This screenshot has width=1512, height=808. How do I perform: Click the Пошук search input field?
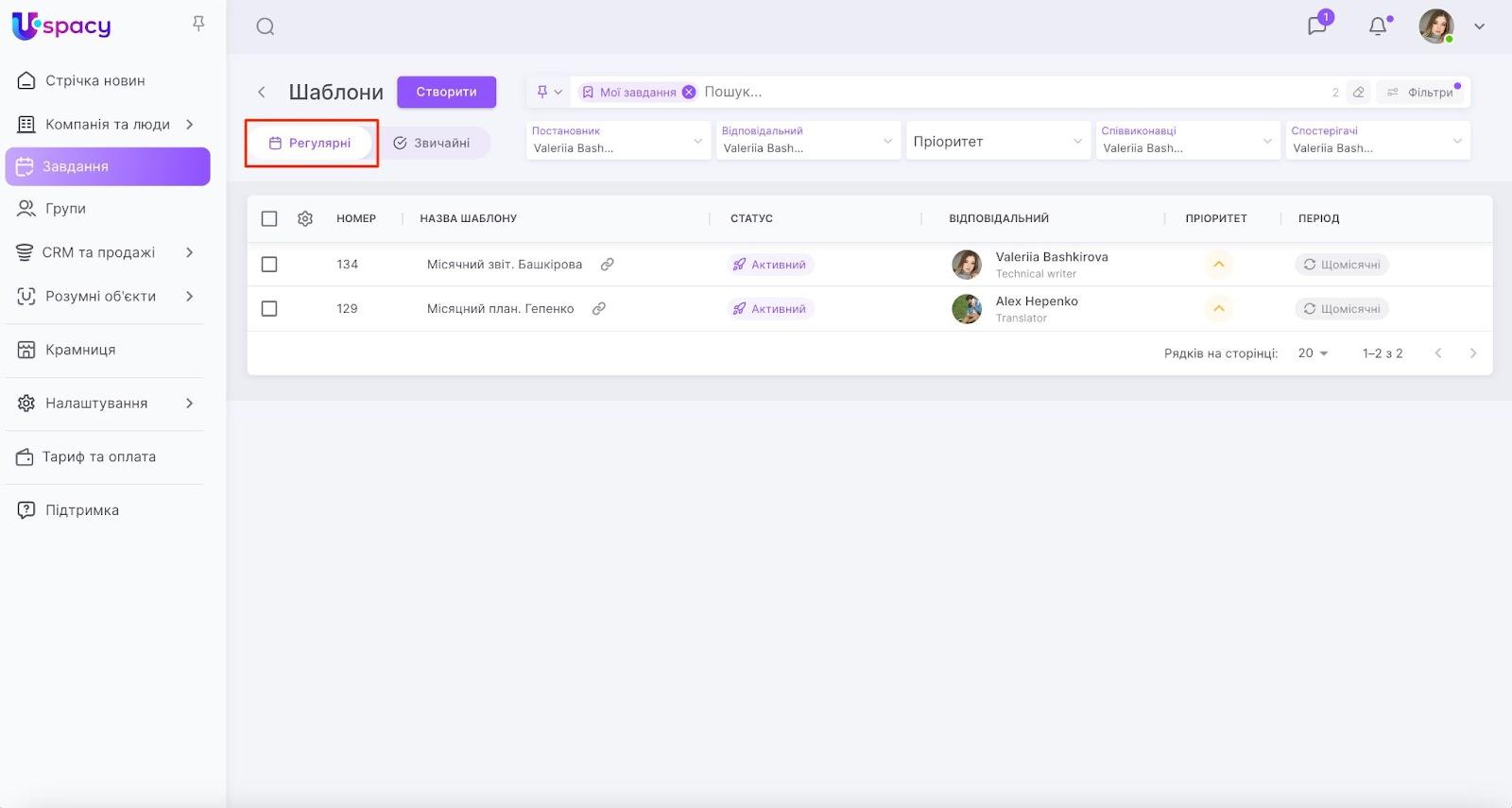[x=1002, y=92]
